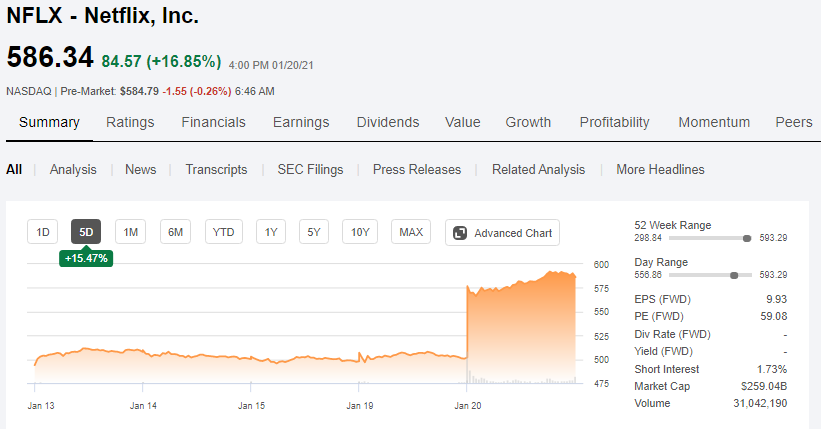Viewport: 821px width, 429px height.
Task: Go to the Dividends tab
Action: click(388, 122)
